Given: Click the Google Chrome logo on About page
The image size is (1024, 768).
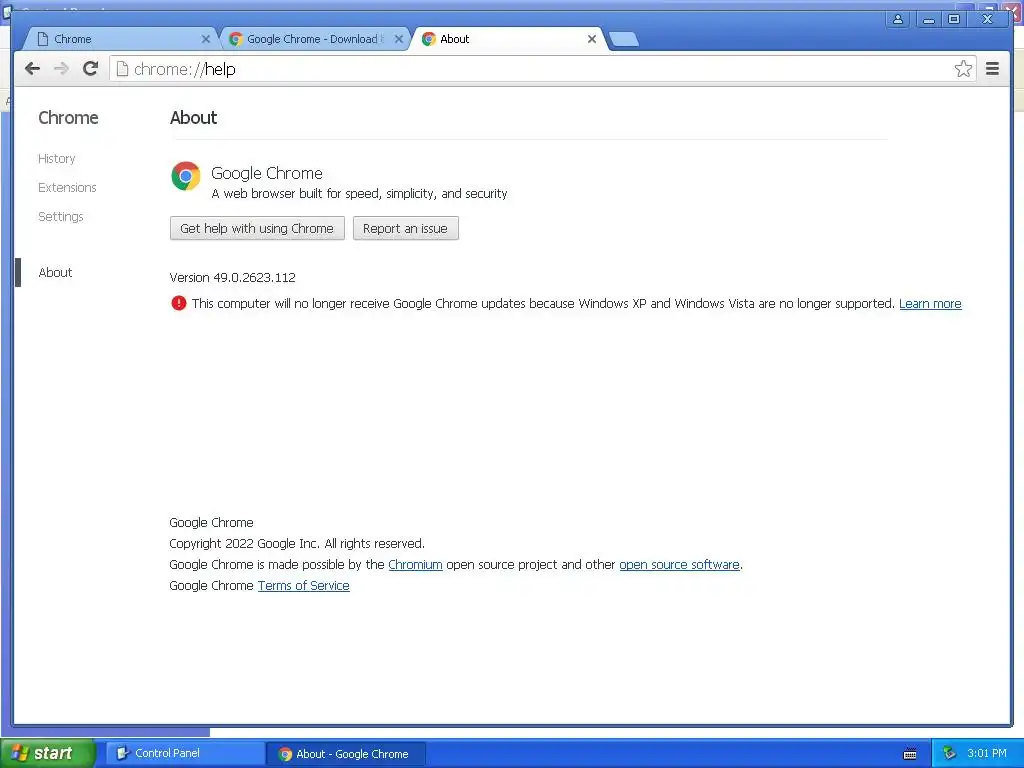Looking at the screenshot, I should coord(185,176).
